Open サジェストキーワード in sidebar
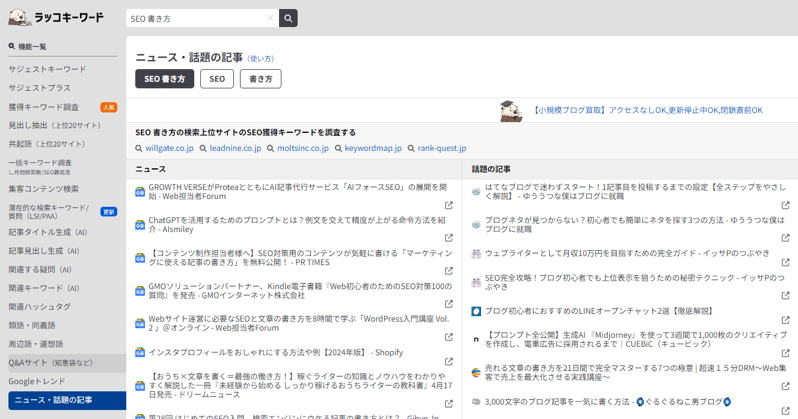 pos(47,69)
